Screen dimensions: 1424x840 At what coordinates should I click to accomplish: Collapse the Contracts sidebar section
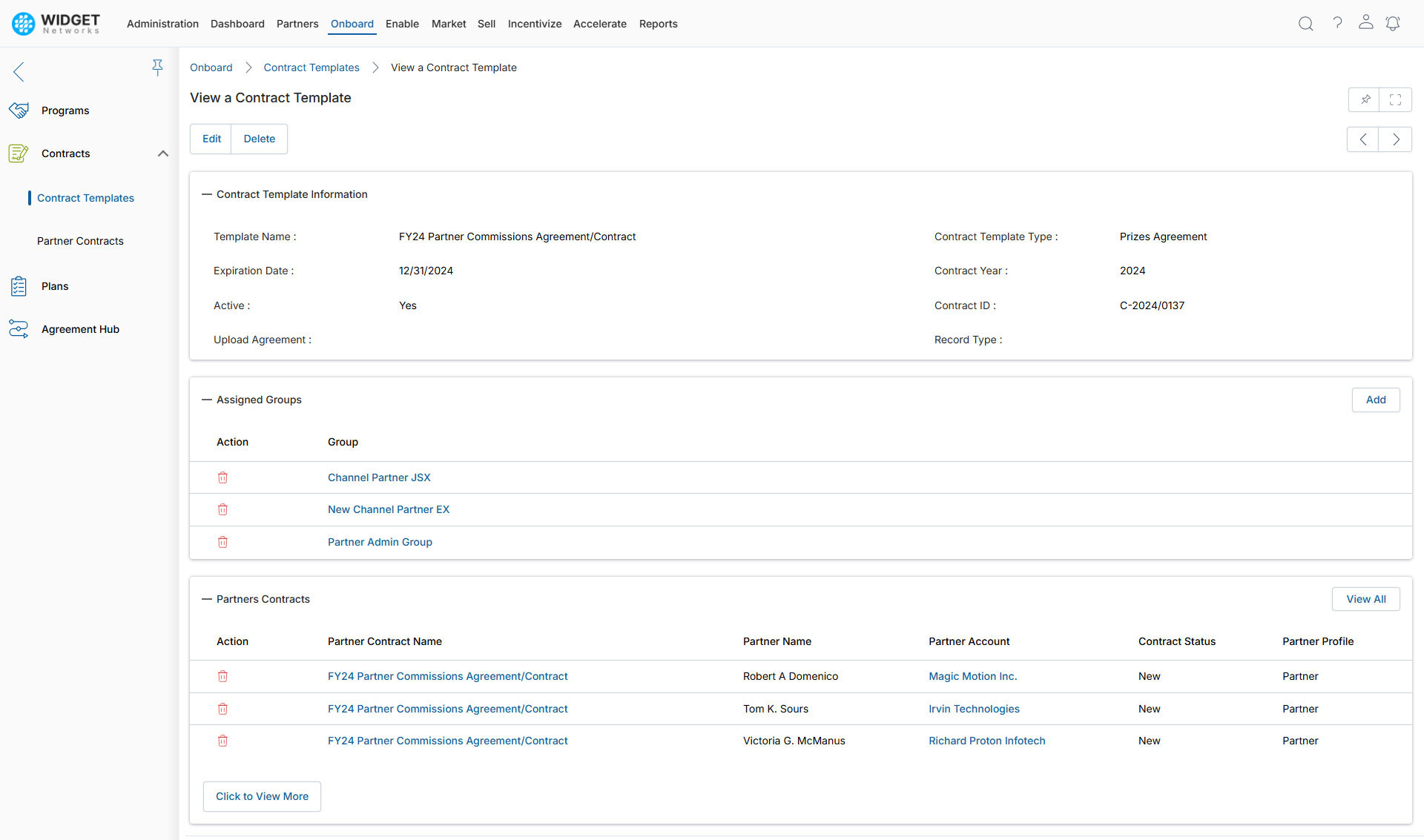(163, 153)
